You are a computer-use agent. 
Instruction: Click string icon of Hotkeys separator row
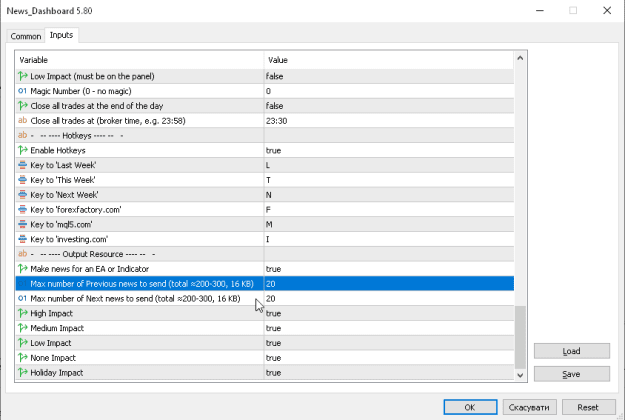(23, 135)
